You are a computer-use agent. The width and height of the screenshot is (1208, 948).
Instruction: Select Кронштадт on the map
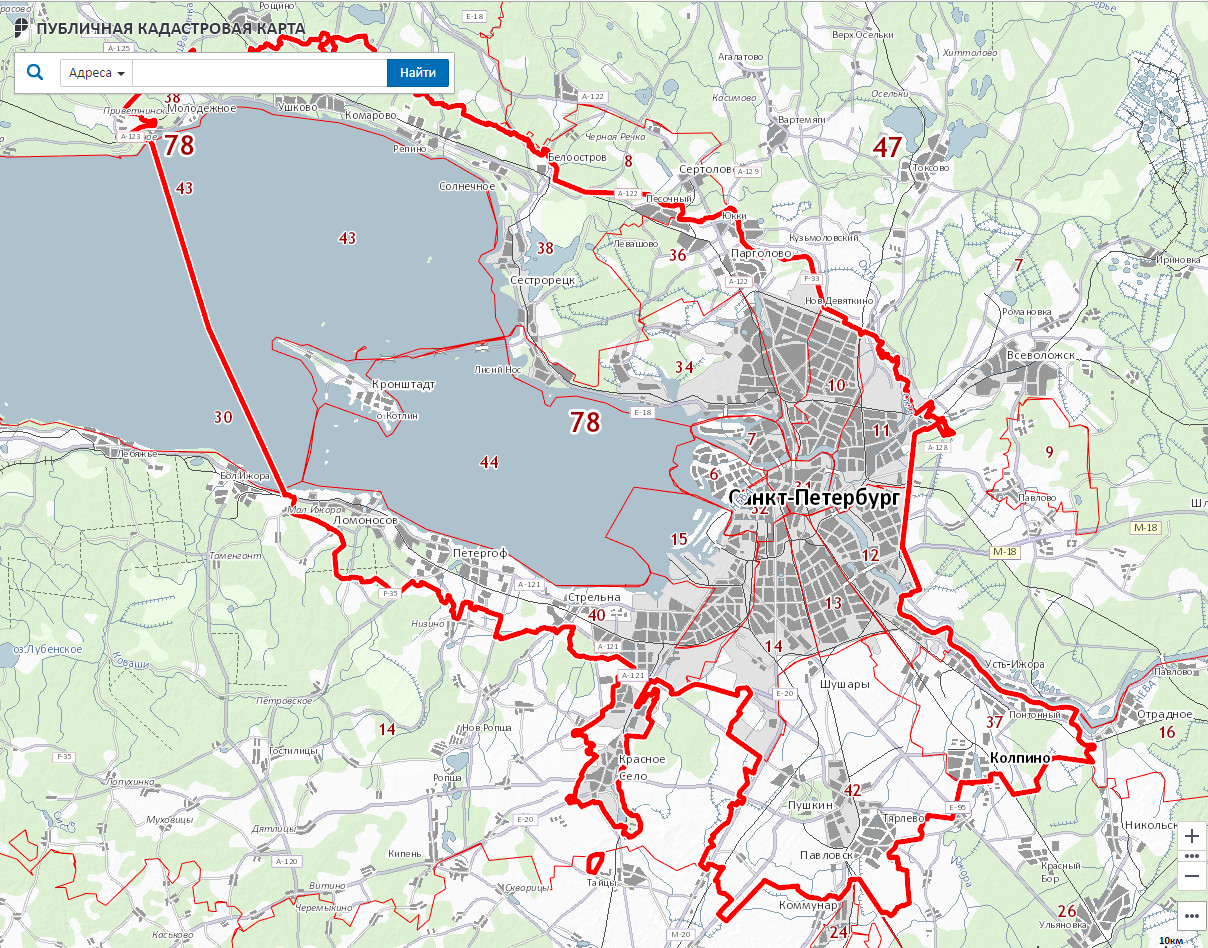tap(403, 384)
